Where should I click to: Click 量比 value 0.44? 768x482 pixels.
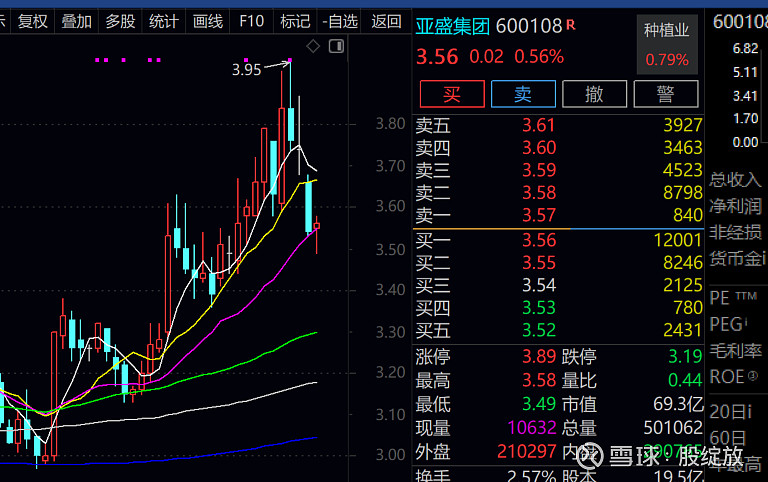685,381
